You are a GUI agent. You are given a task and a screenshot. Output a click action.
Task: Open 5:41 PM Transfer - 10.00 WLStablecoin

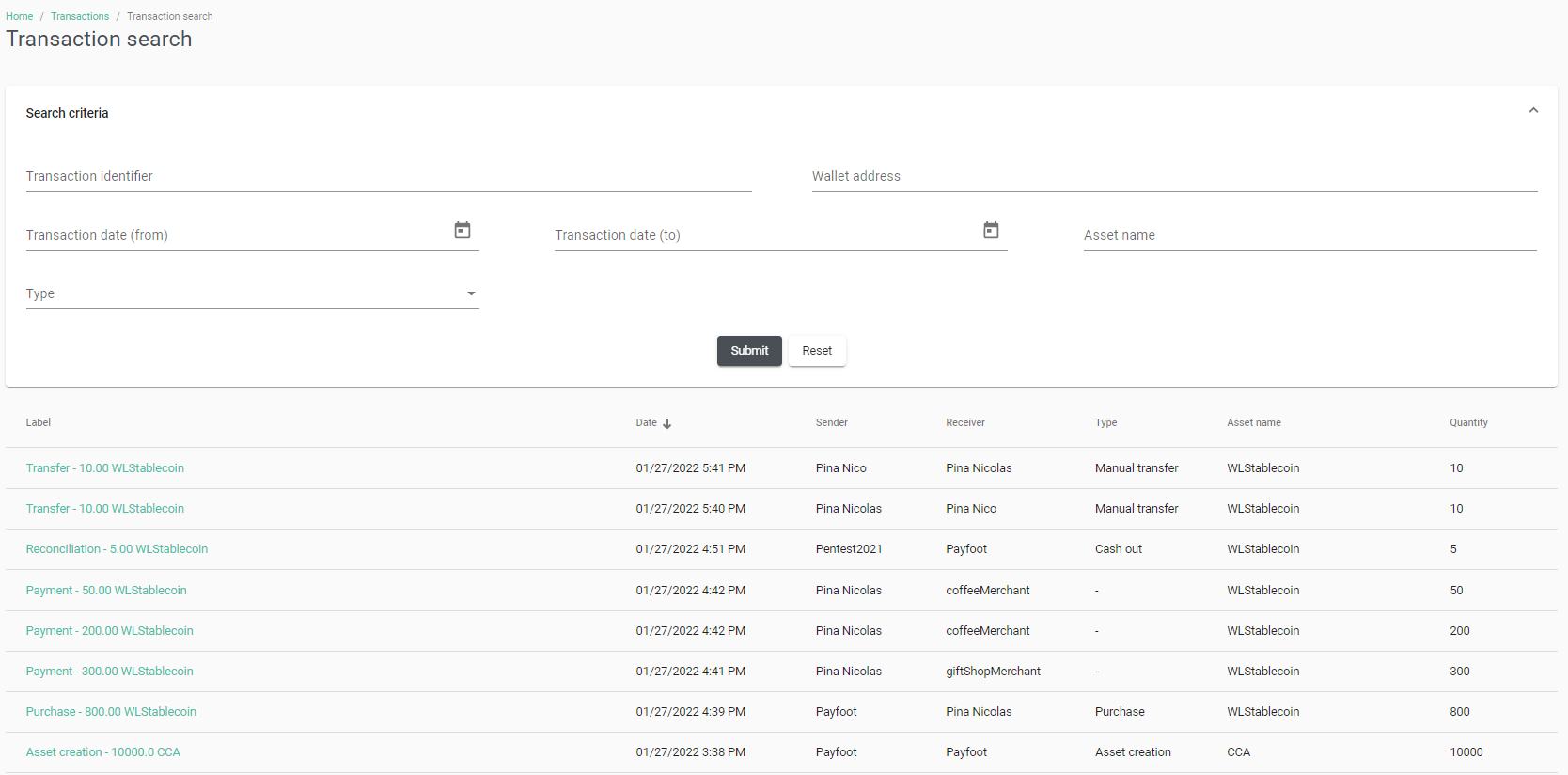105,468
